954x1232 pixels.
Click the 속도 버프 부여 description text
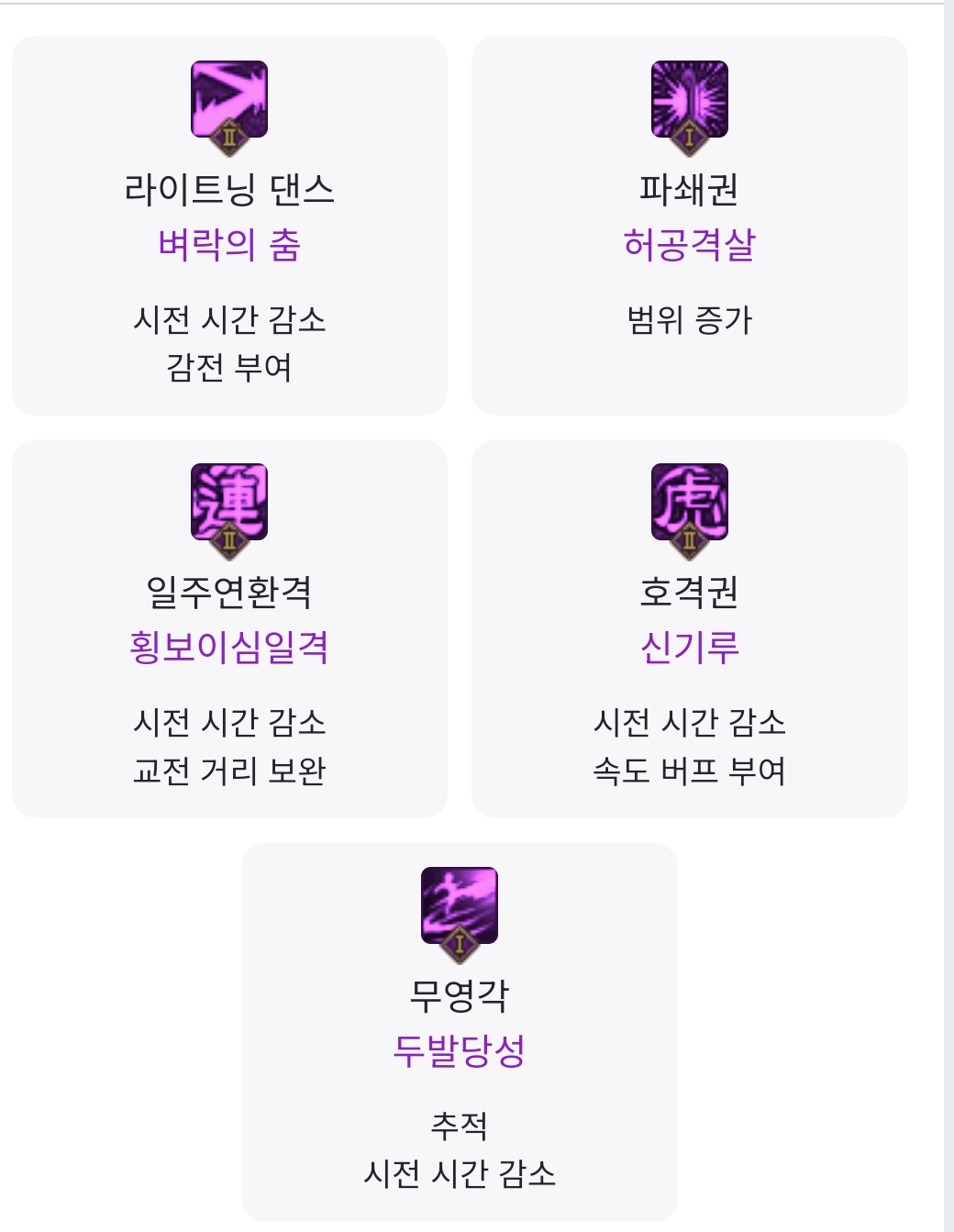690,771
